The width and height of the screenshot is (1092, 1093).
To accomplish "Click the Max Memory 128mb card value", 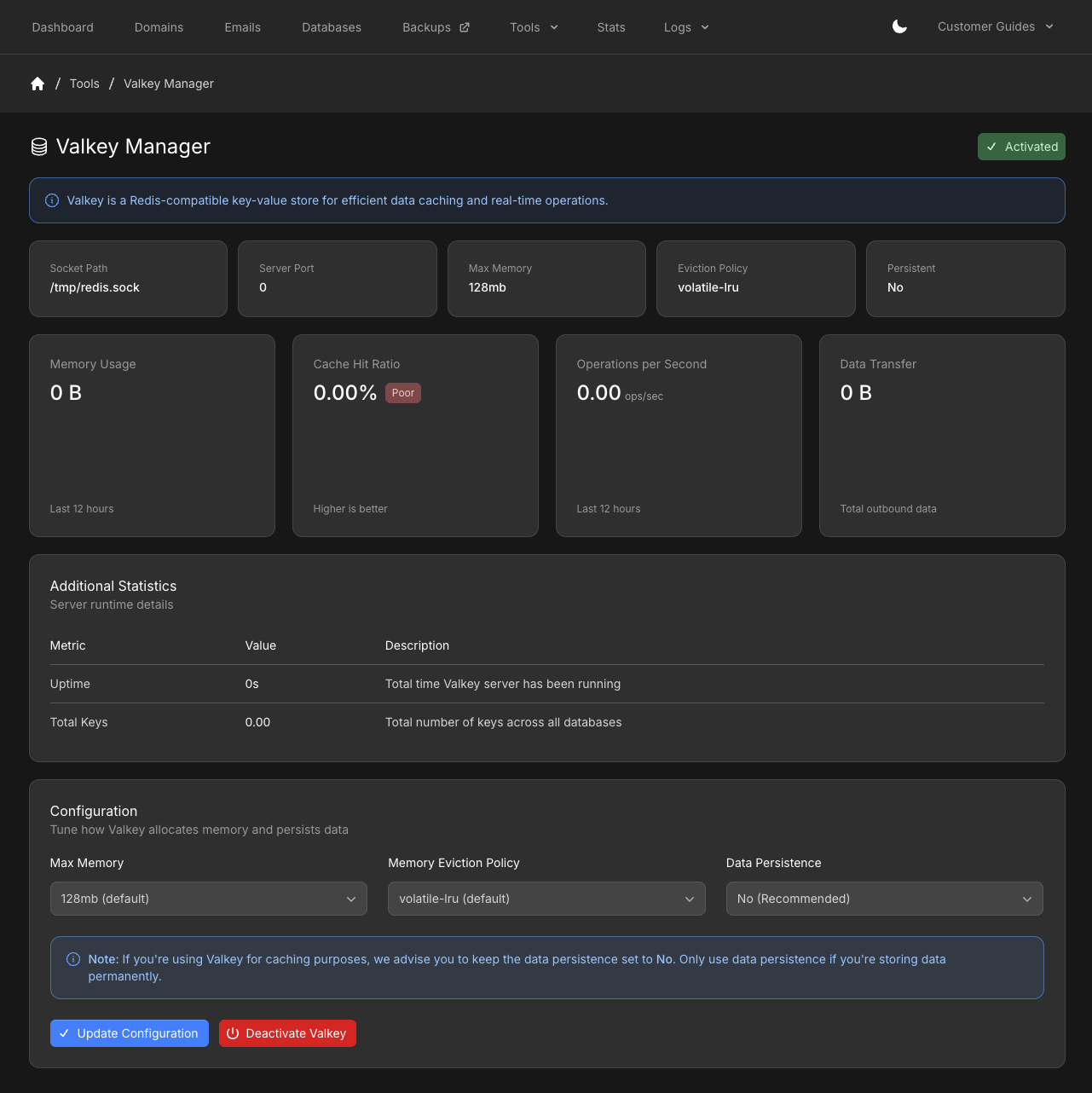I will pyautogui.click(x=488, y=287).
